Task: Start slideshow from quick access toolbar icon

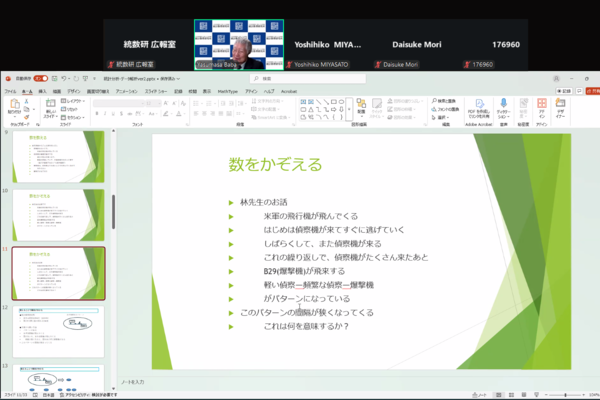Action: [x=85, y=78]
